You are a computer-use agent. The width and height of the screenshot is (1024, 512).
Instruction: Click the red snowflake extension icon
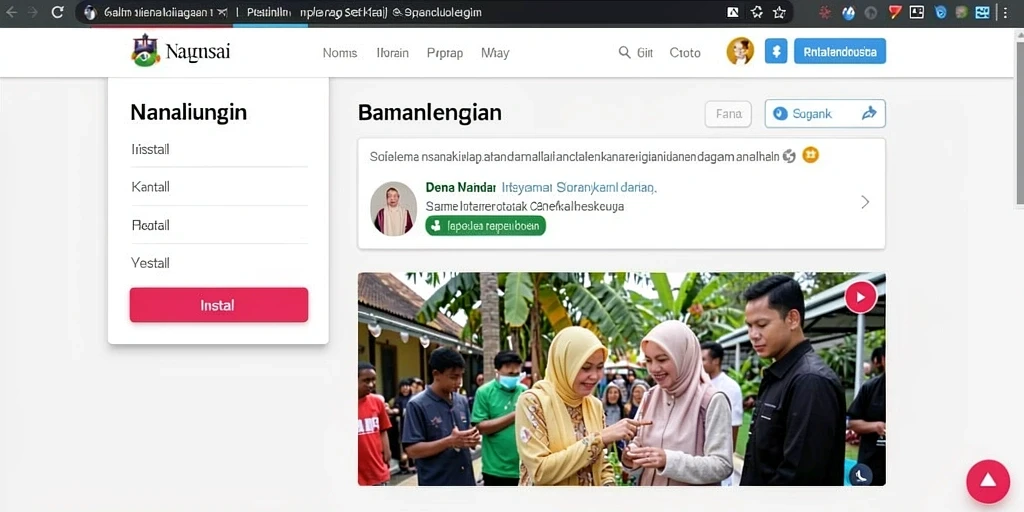point(825,12)
